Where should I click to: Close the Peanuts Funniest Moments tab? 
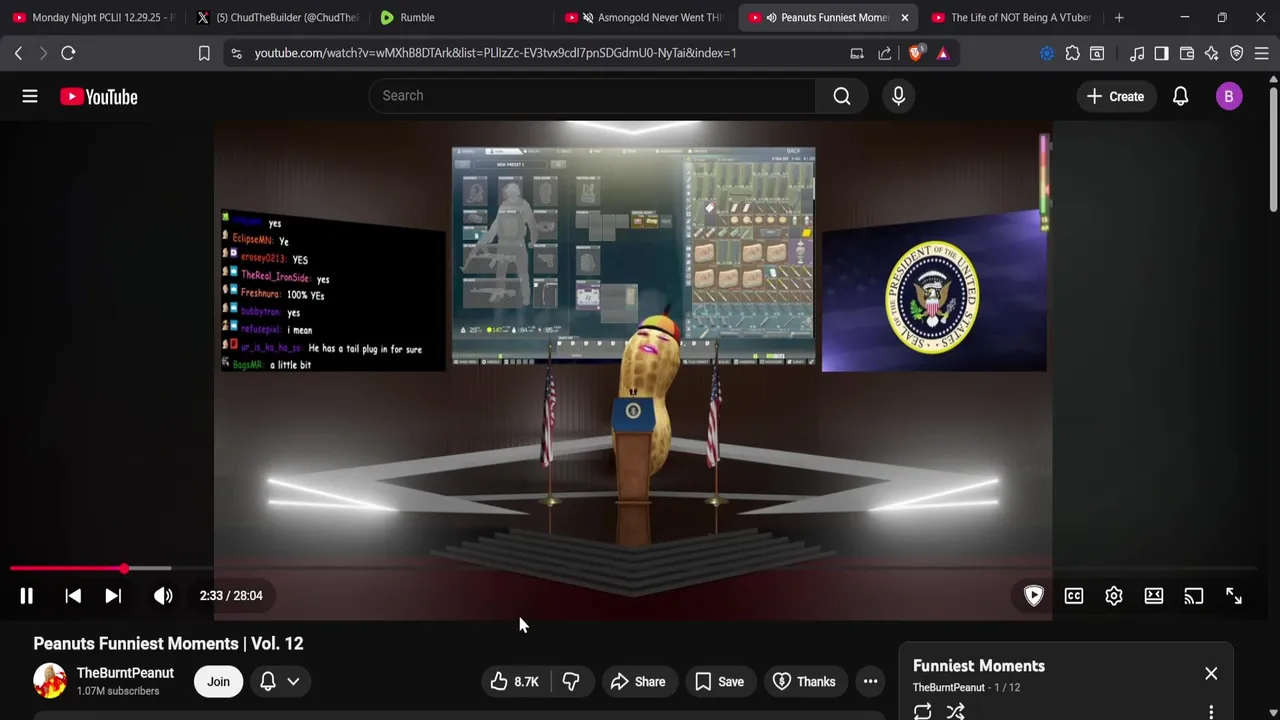click(x=905, y=17)
